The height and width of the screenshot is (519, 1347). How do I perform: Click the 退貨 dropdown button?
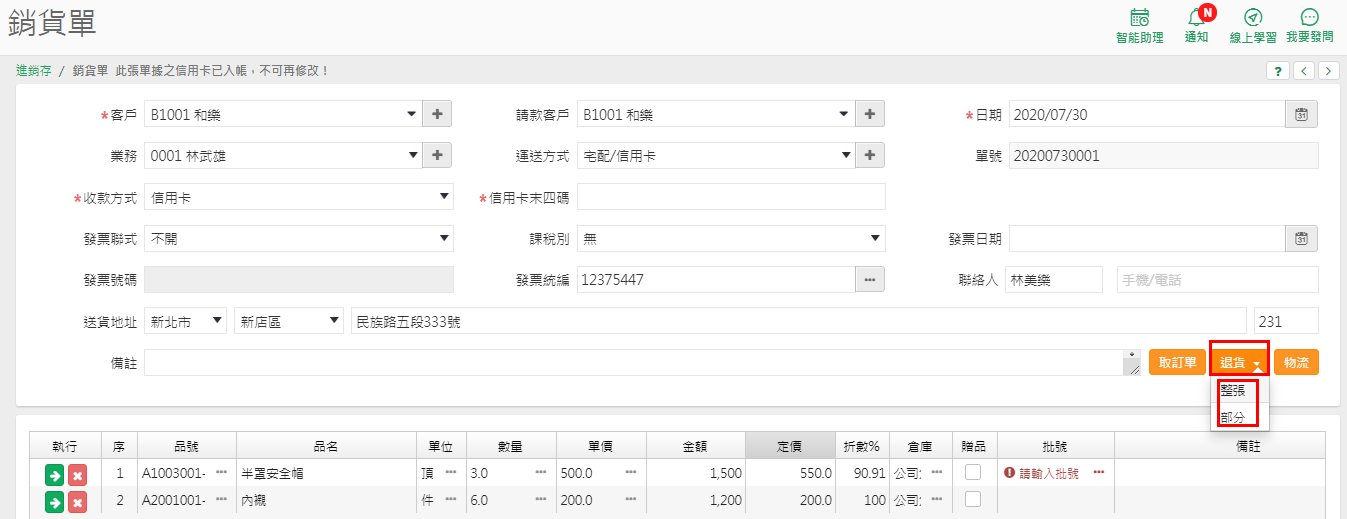point(1240,362)
